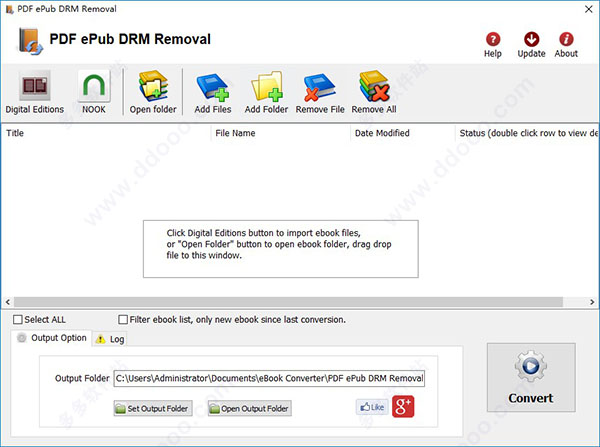Tick the Select ALL checkbox
Screen dimensions: 600x447
18,320
